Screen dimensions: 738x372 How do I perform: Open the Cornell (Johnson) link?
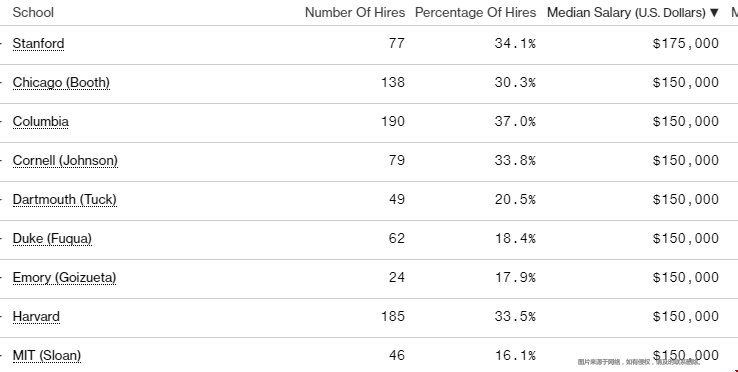click(x=65, y=161)
